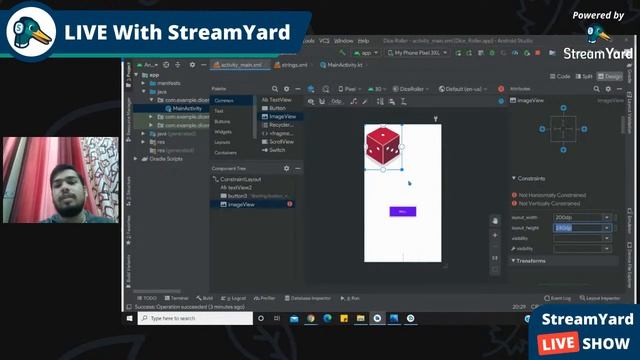Open the VCS menu
Image resolution: width=640 pixels, height=360 pixels.
click(x=324, y=41)
